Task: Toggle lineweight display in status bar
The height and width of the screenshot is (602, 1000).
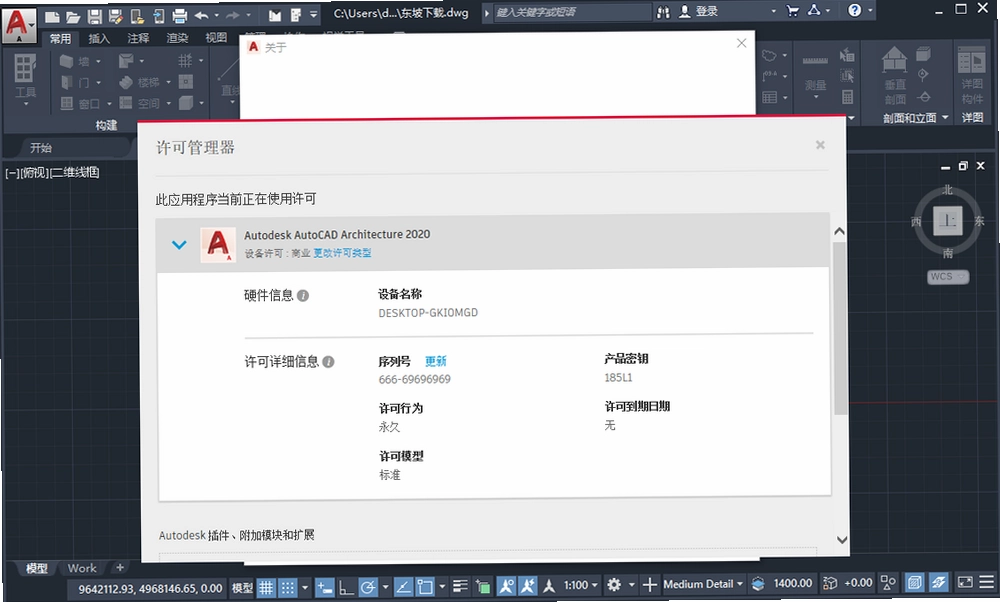Action: (x=460, y=586)
